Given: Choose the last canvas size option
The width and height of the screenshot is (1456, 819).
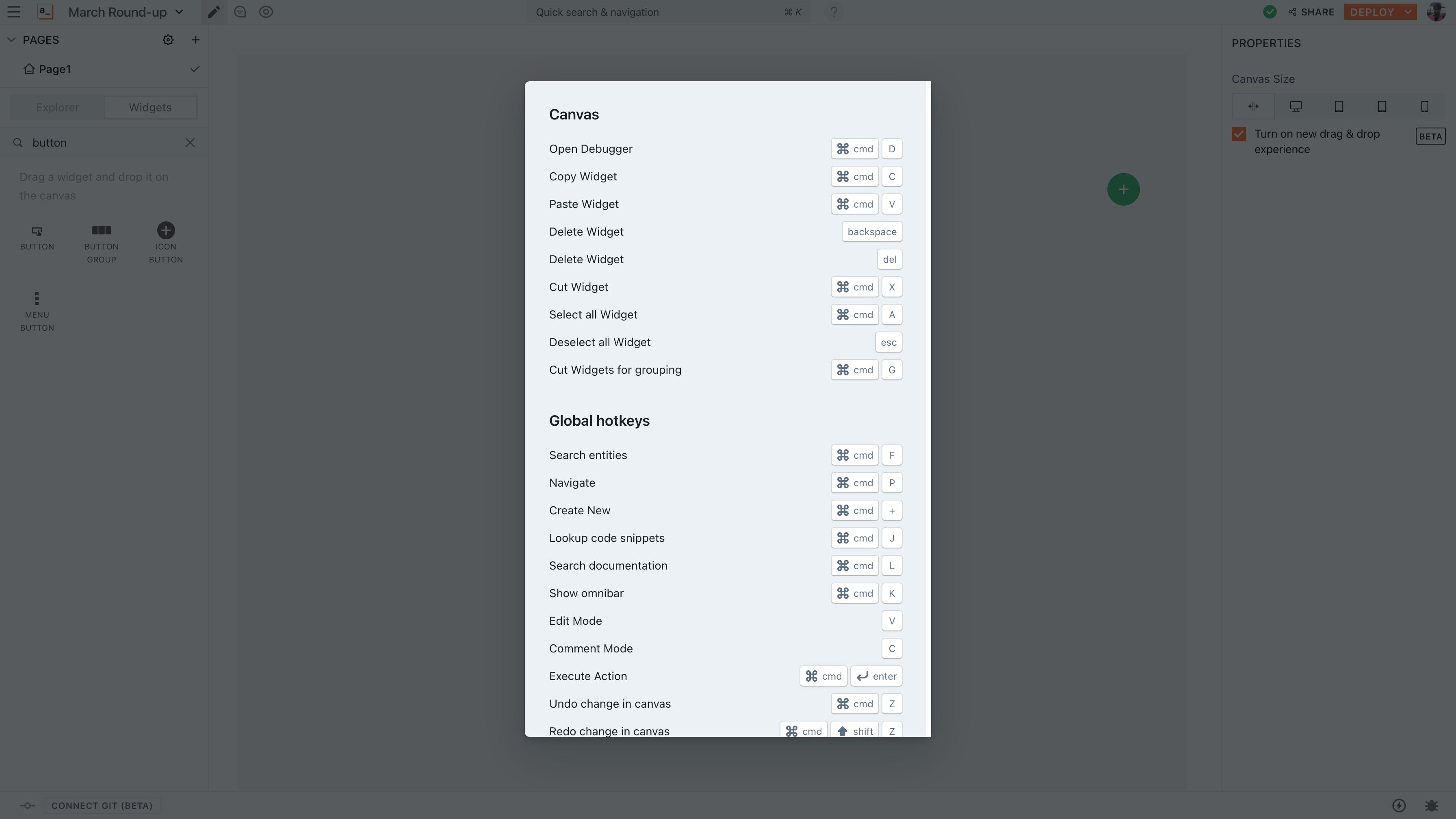Looking at the screenshot, I should (1425, 106).
